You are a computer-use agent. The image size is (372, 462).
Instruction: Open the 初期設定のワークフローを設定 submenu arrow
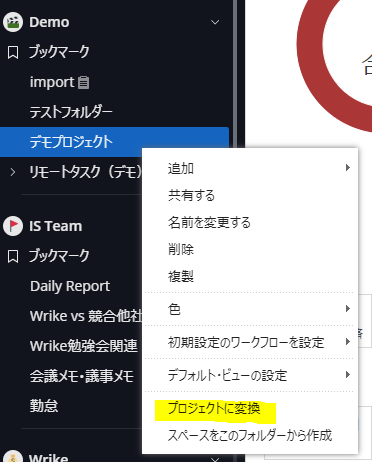(x=348, y=342)
